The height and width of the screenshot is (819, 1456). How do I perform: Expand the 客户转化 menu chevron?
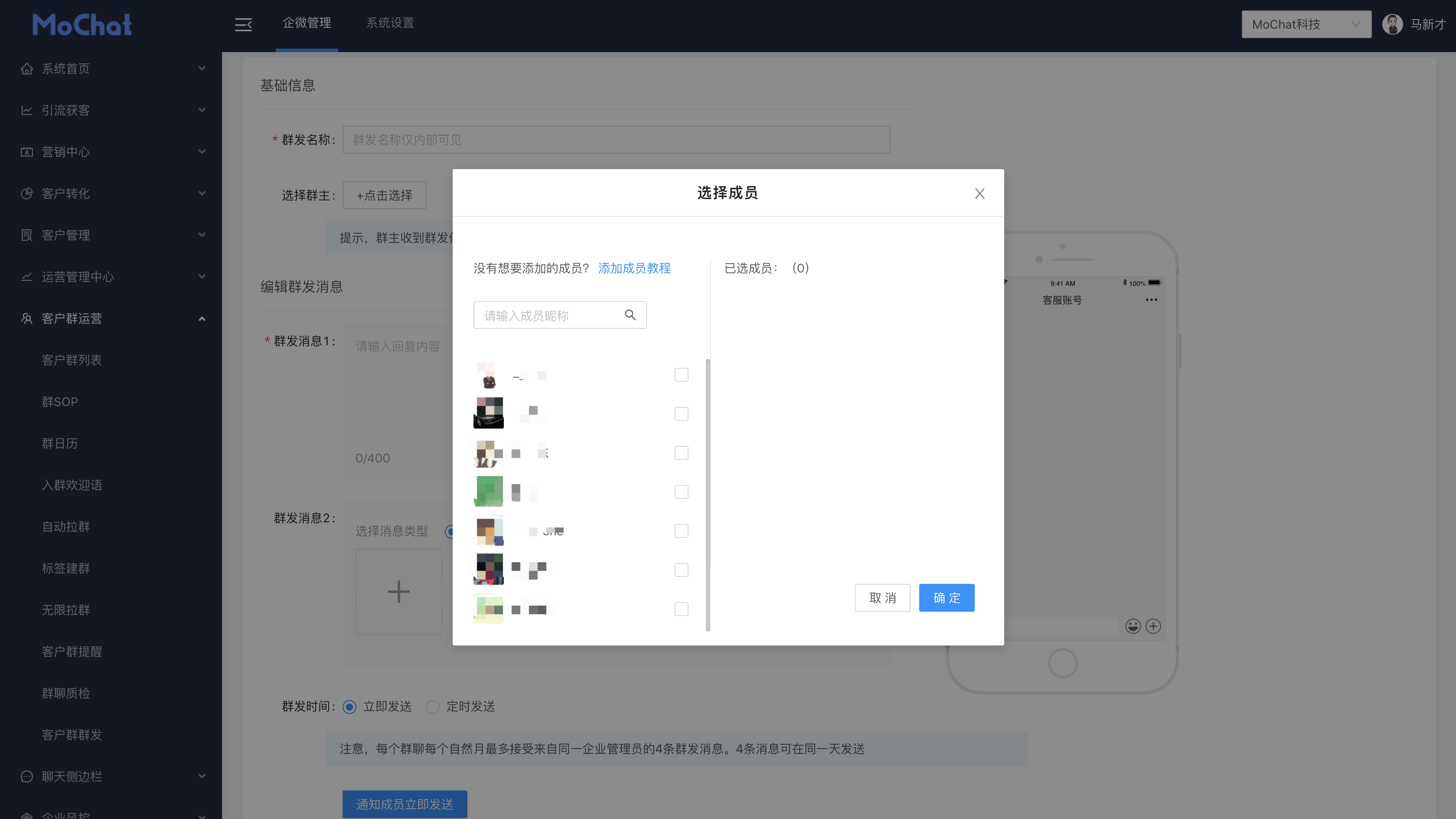point(202,193)
